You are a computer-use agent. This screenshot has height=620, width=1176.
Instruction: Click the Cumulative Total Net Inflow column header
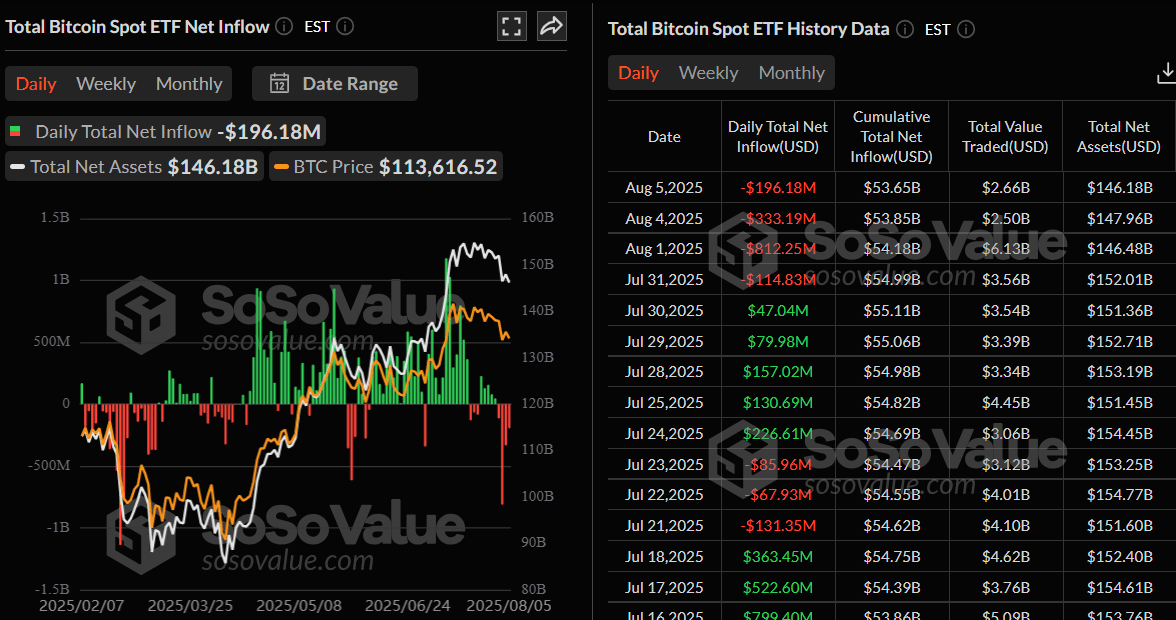(x=891, y=136)
